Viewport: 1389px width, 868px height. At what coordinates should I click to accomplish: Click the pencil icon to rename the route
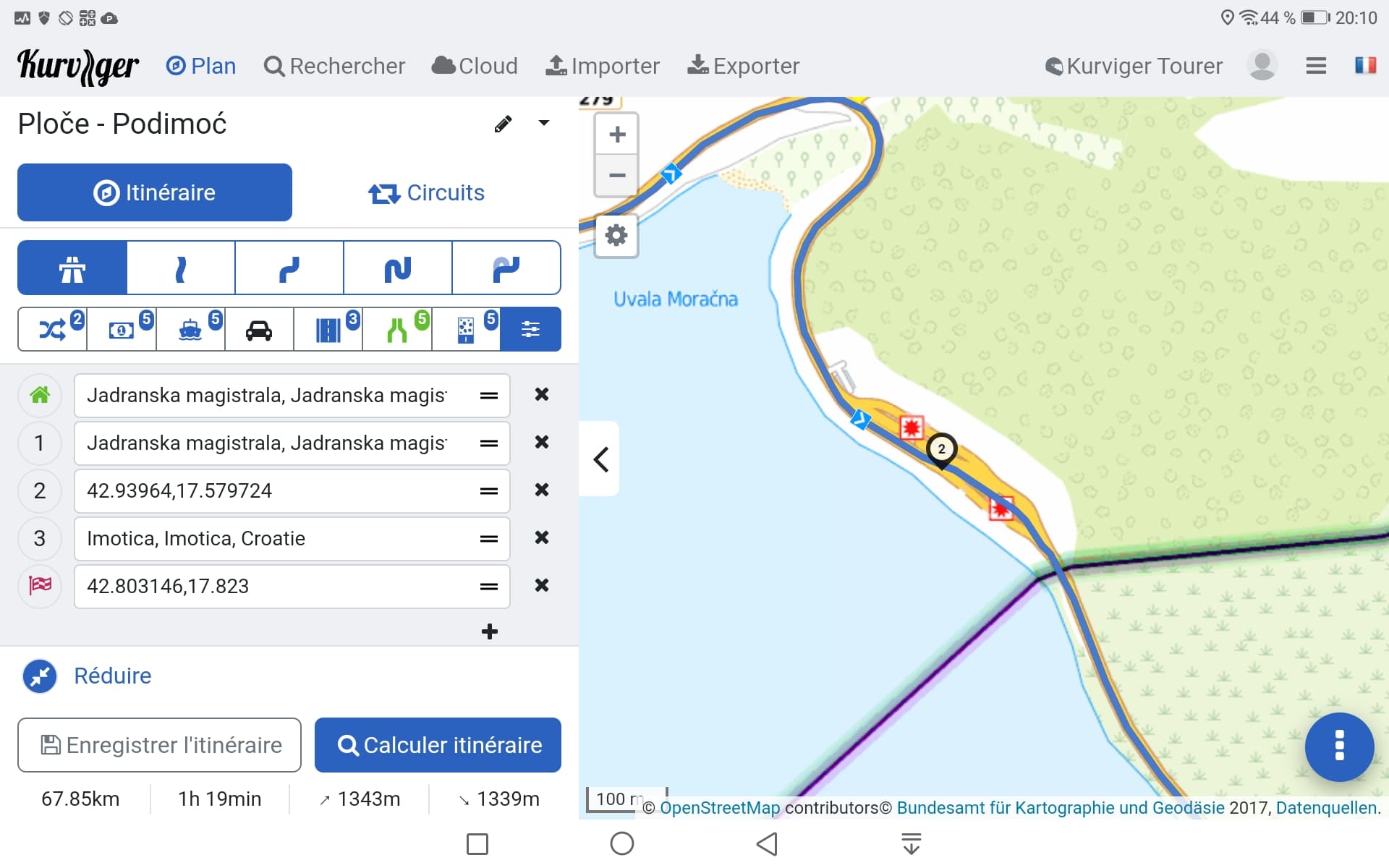503,124
